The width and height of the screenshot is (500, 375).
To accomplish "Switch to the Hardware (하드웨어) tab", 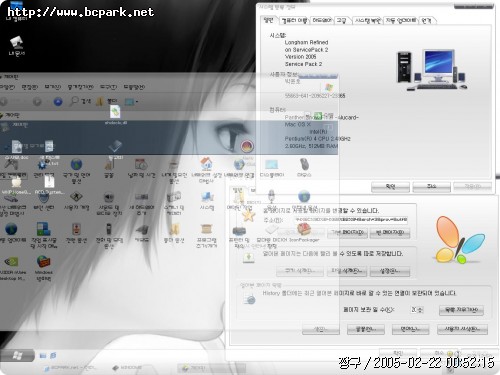I will coord(321,21).
